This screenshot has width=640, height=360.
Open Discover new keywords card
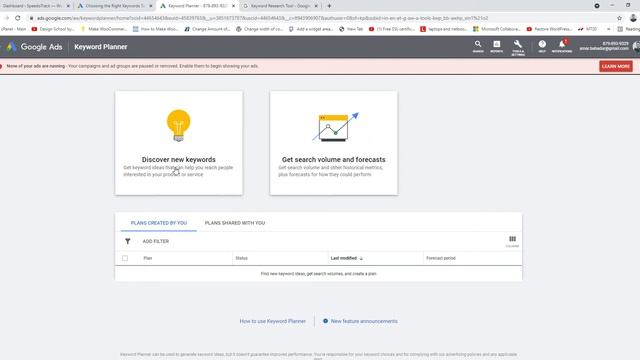point(179,143)
